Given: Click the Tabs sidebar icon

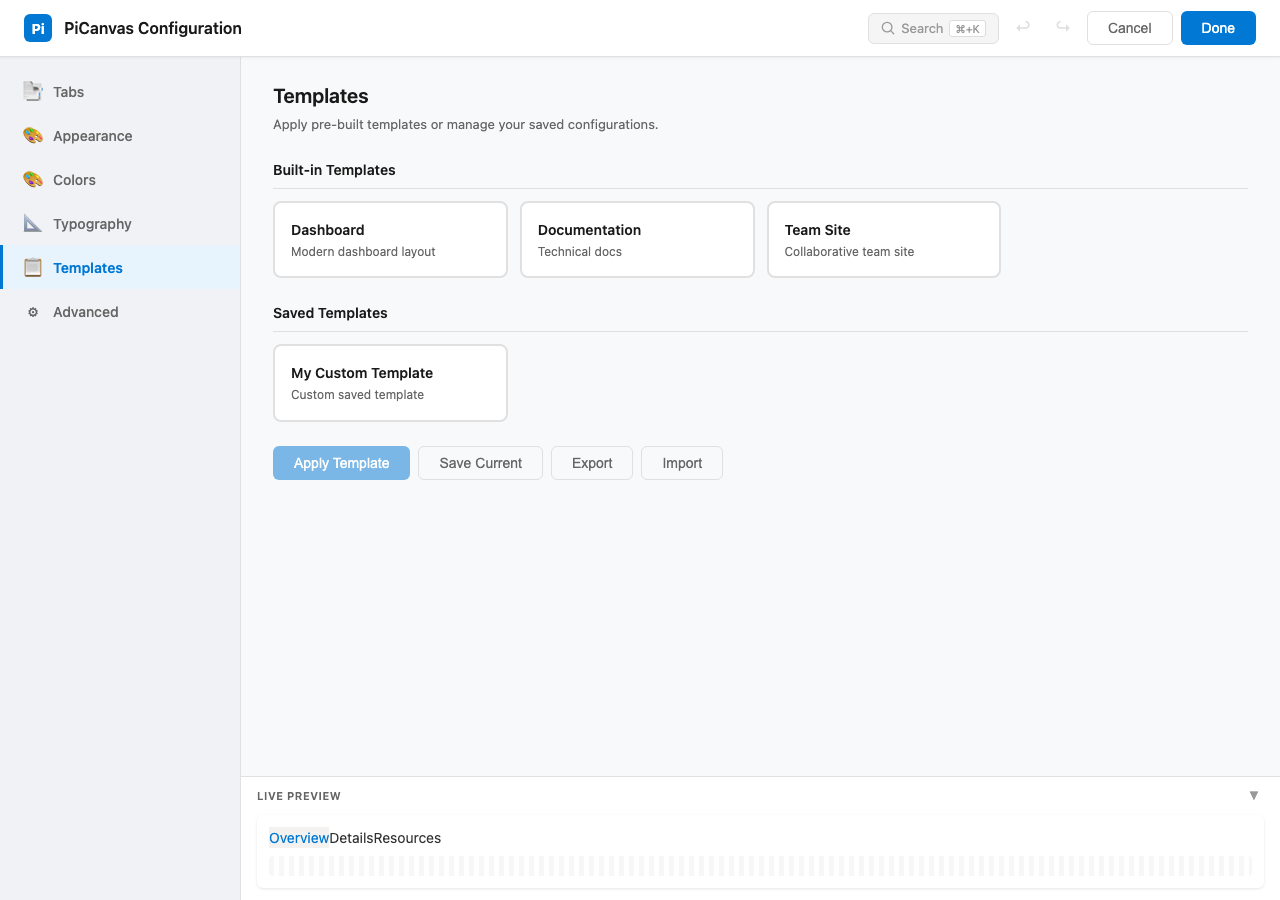Looking at the screenshot, I should click(x=33, y=92).
